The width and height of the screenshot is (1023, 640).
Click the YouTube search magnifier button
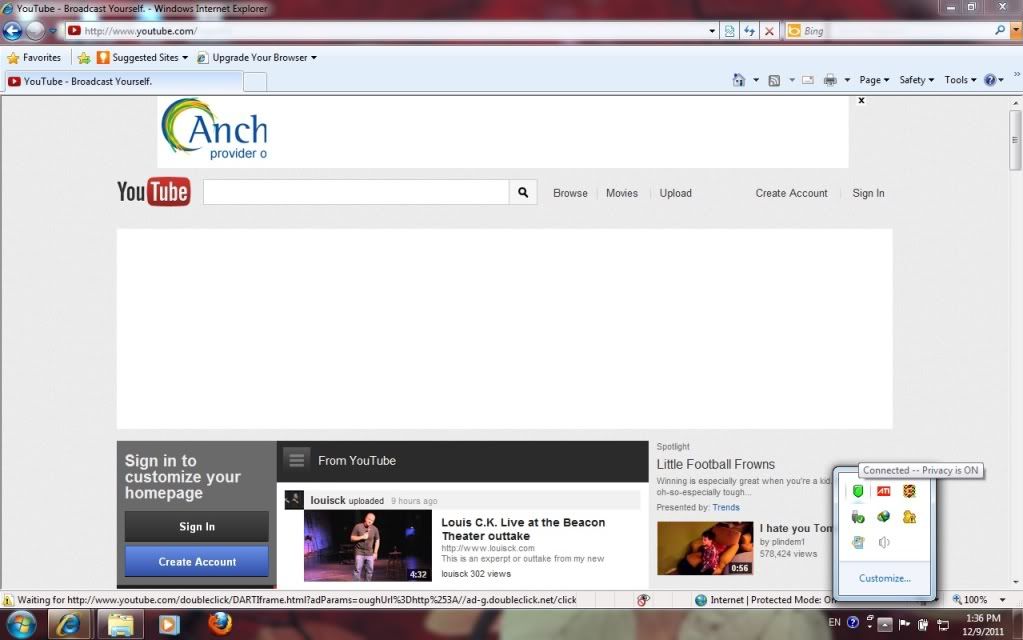point(523,192)
